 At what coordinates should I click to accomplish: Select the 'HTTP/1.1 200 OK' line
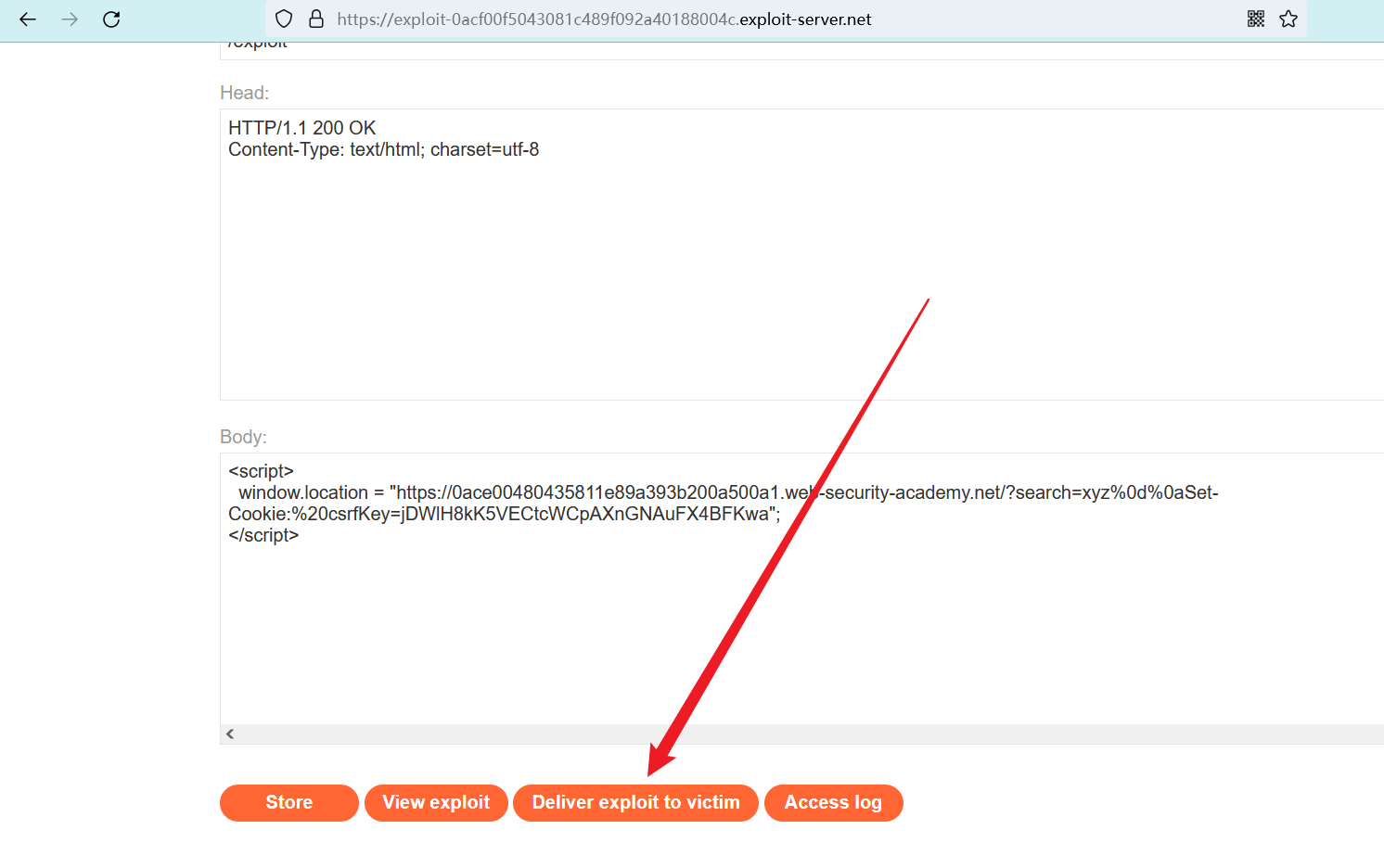302,128
